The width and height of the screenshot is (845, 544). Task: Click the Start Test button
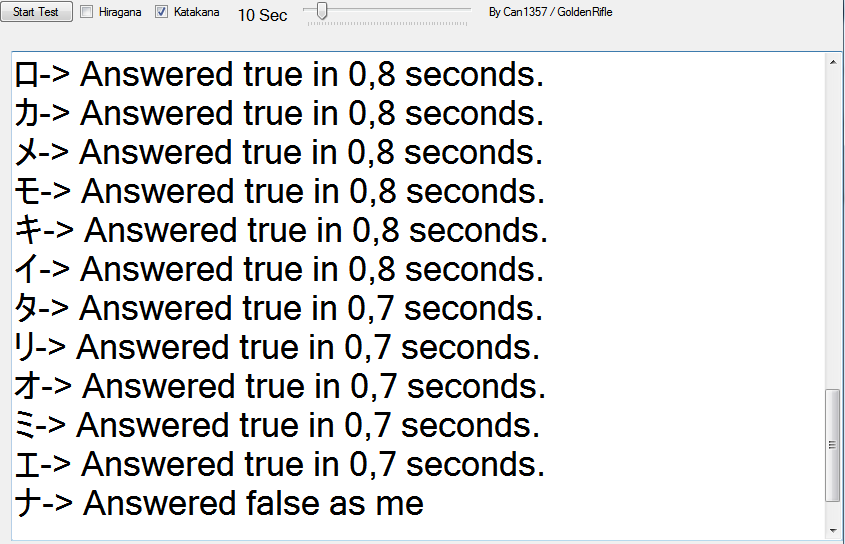[36, 11]
